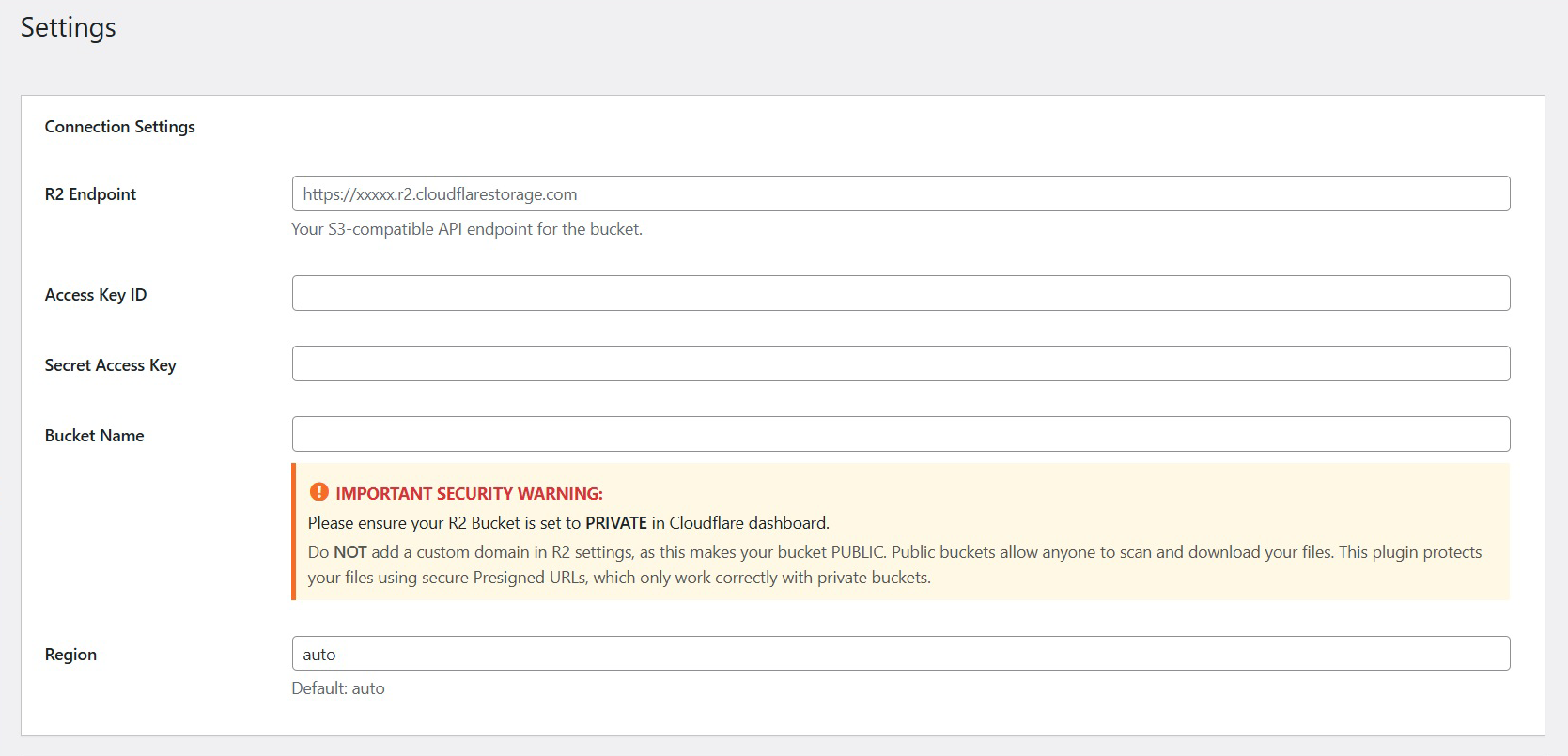1568x756 pixels.
Task: Click the Default: auto helper text
Action: (x=337, y=687)
